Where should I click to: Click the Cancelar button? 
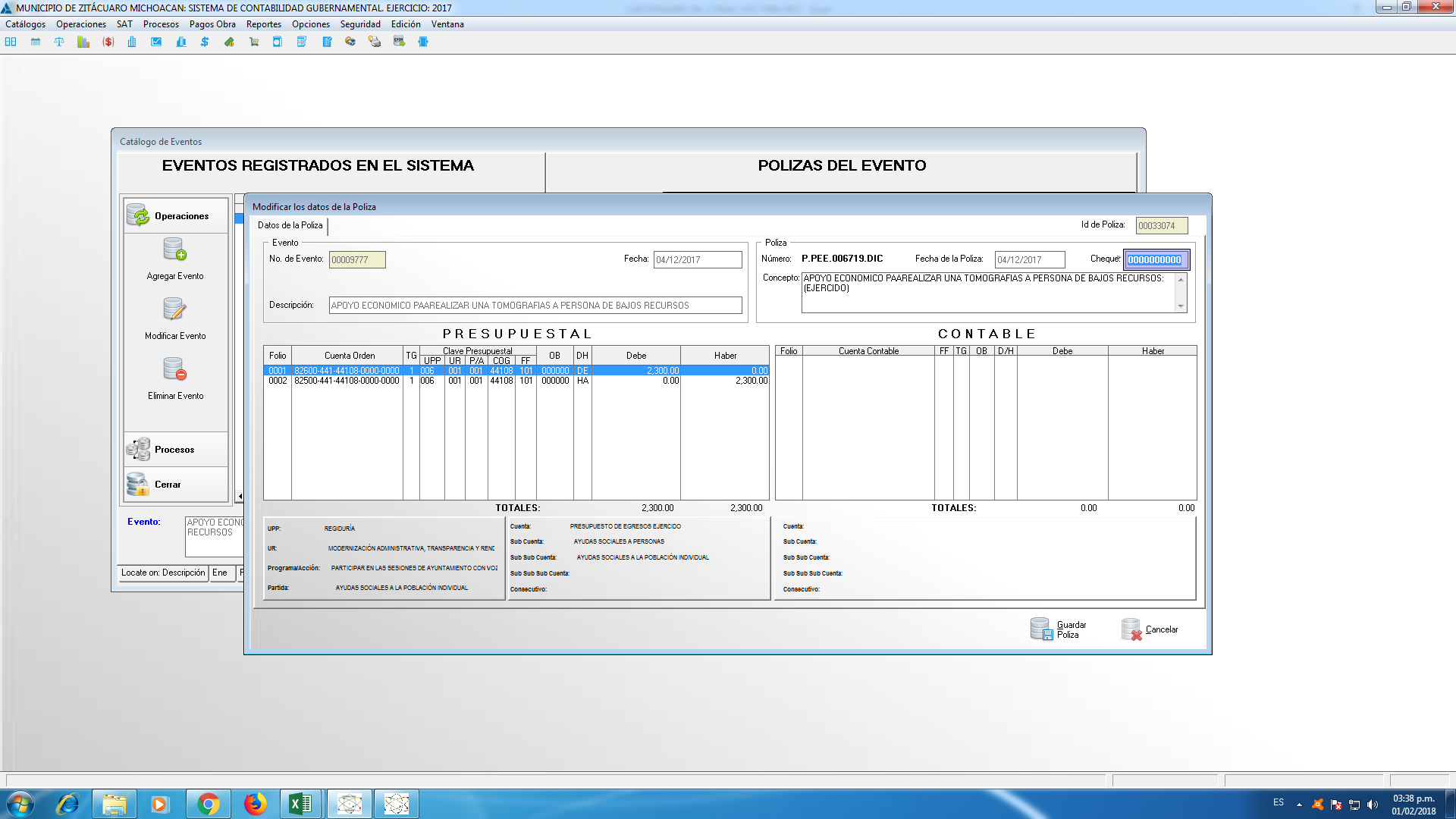point(1150,629)
